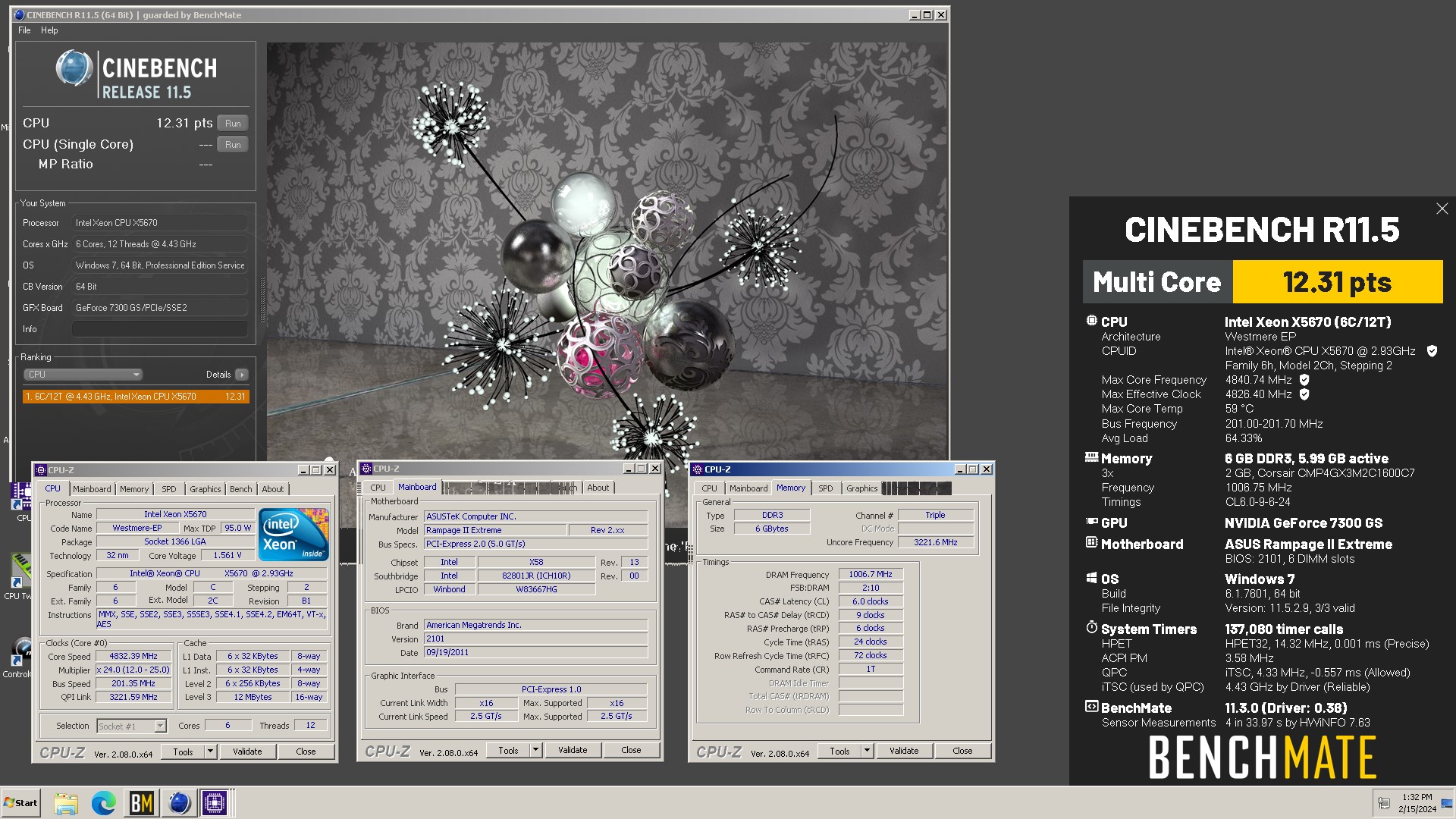This screenshot has height=819, width=1456.
Task: Click the Intel Xeon inside logo in CPU-Z
Action: click(x=293, y=535)
